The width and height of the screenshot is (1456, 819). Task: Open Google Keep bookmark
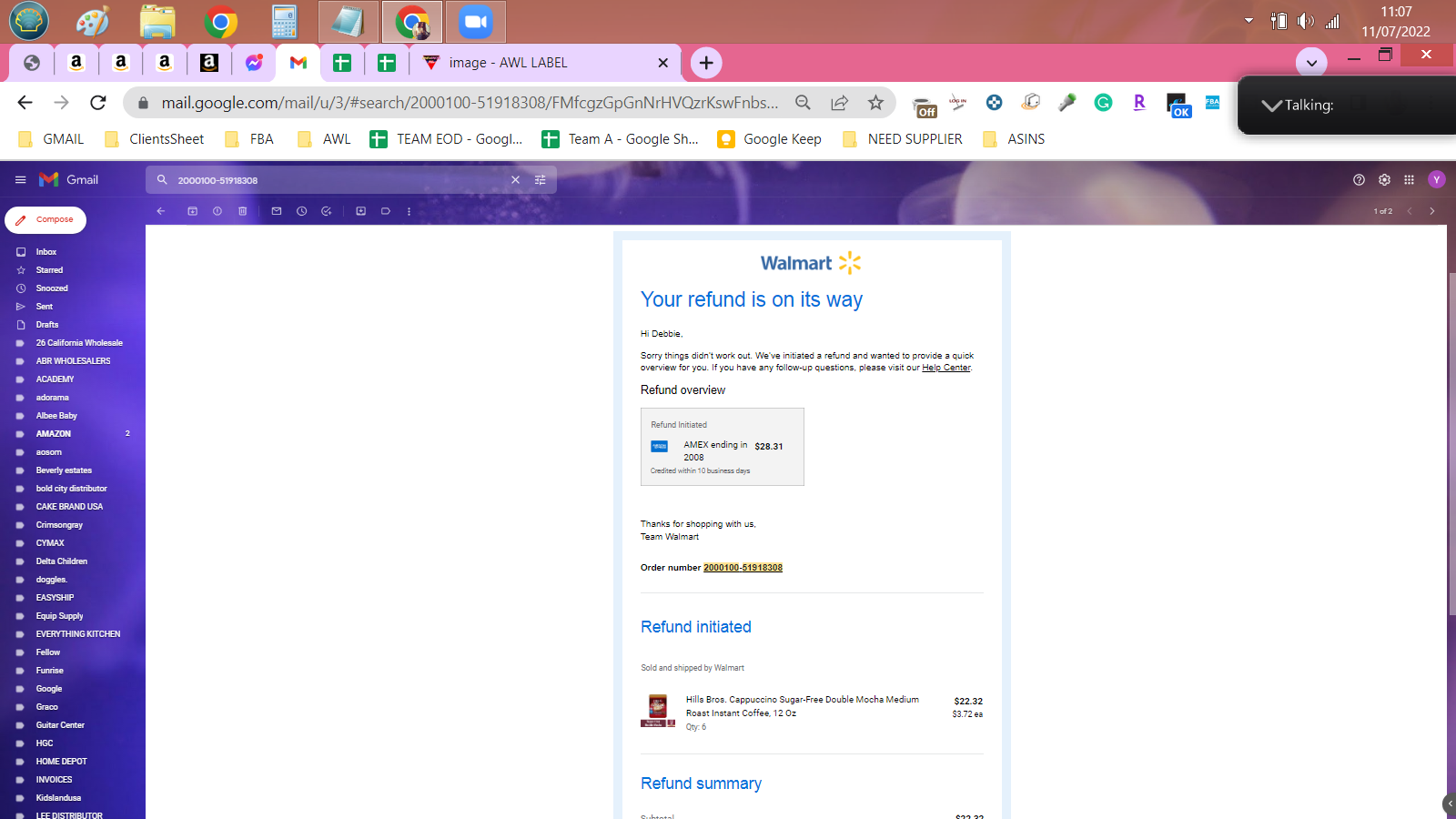(x=769, y=139)
